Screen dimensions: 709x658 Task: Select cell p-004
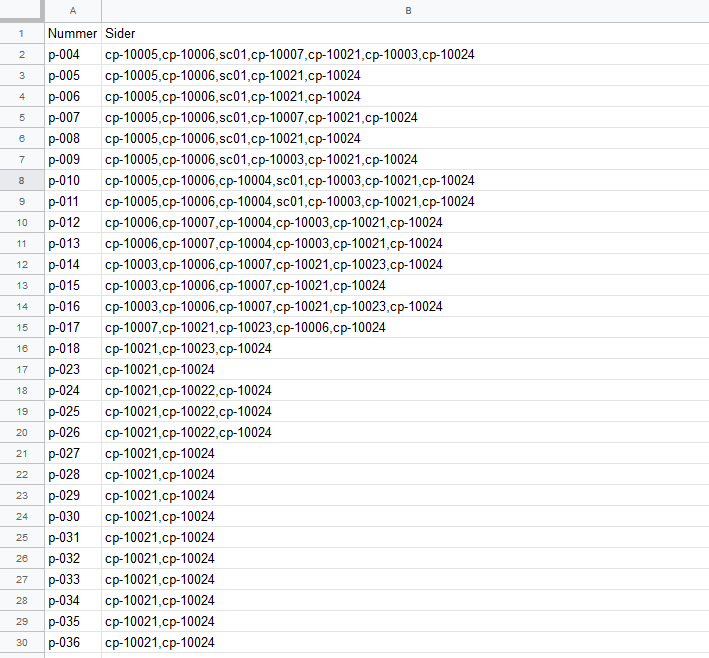(73, 54)
